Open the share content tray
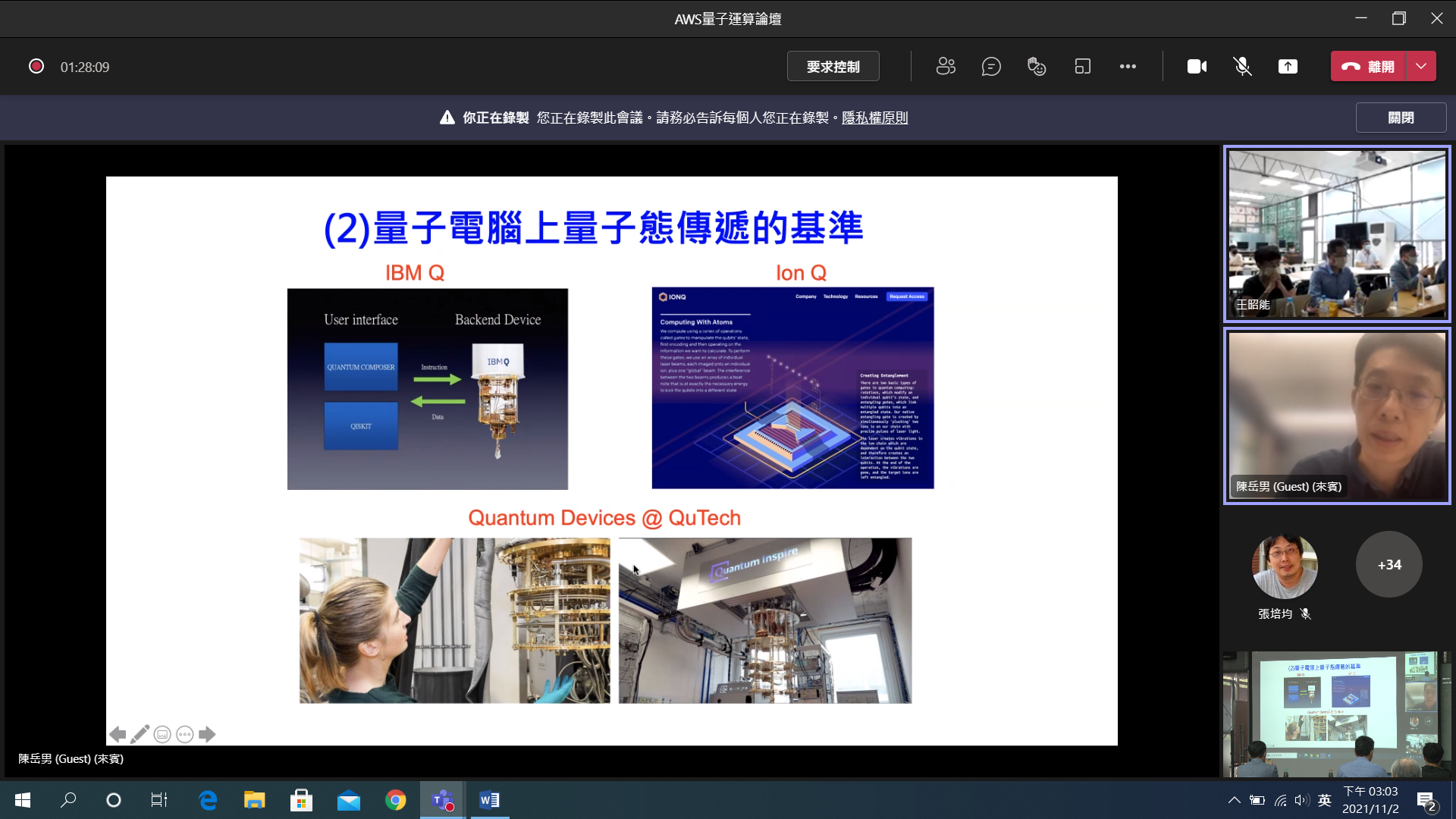 1288,67
